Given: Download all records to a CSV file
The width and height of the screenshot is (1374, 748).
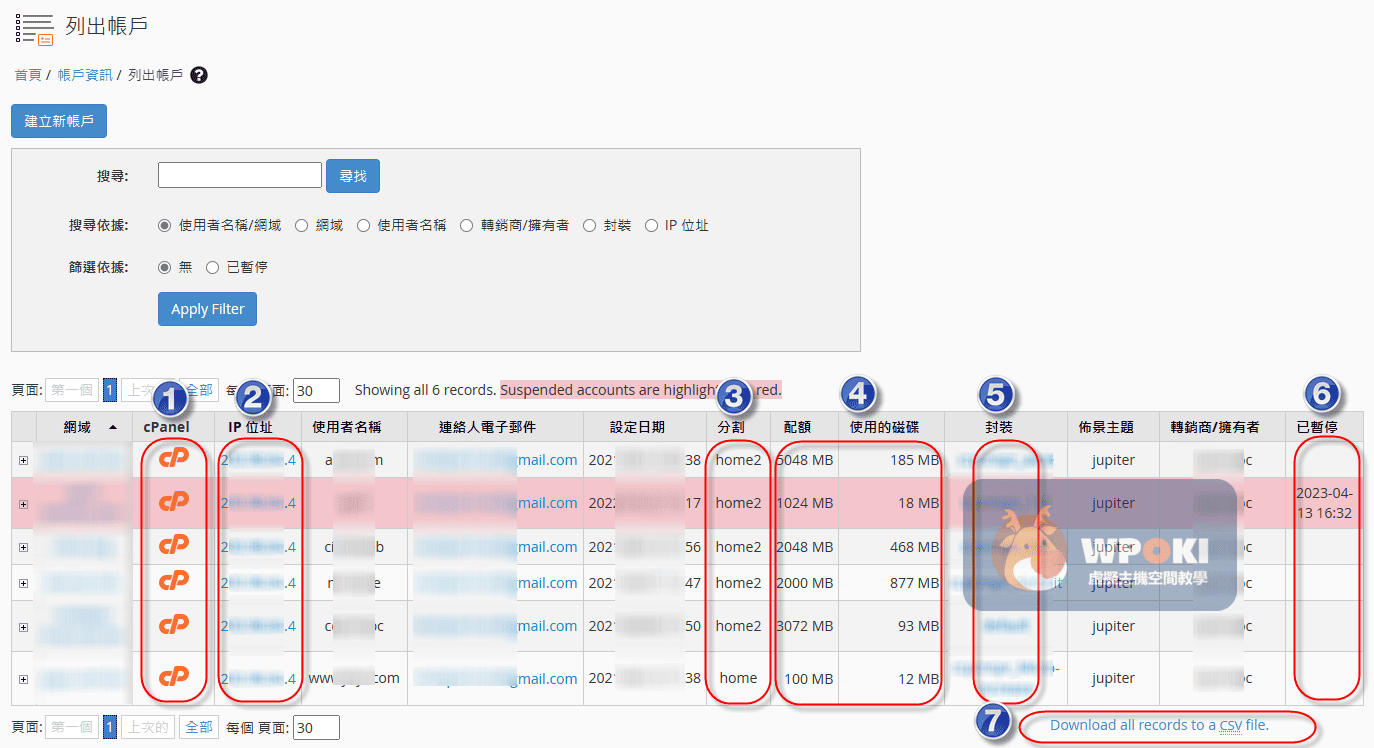Looking at the screenshot, I should [x=1159, y=725].
